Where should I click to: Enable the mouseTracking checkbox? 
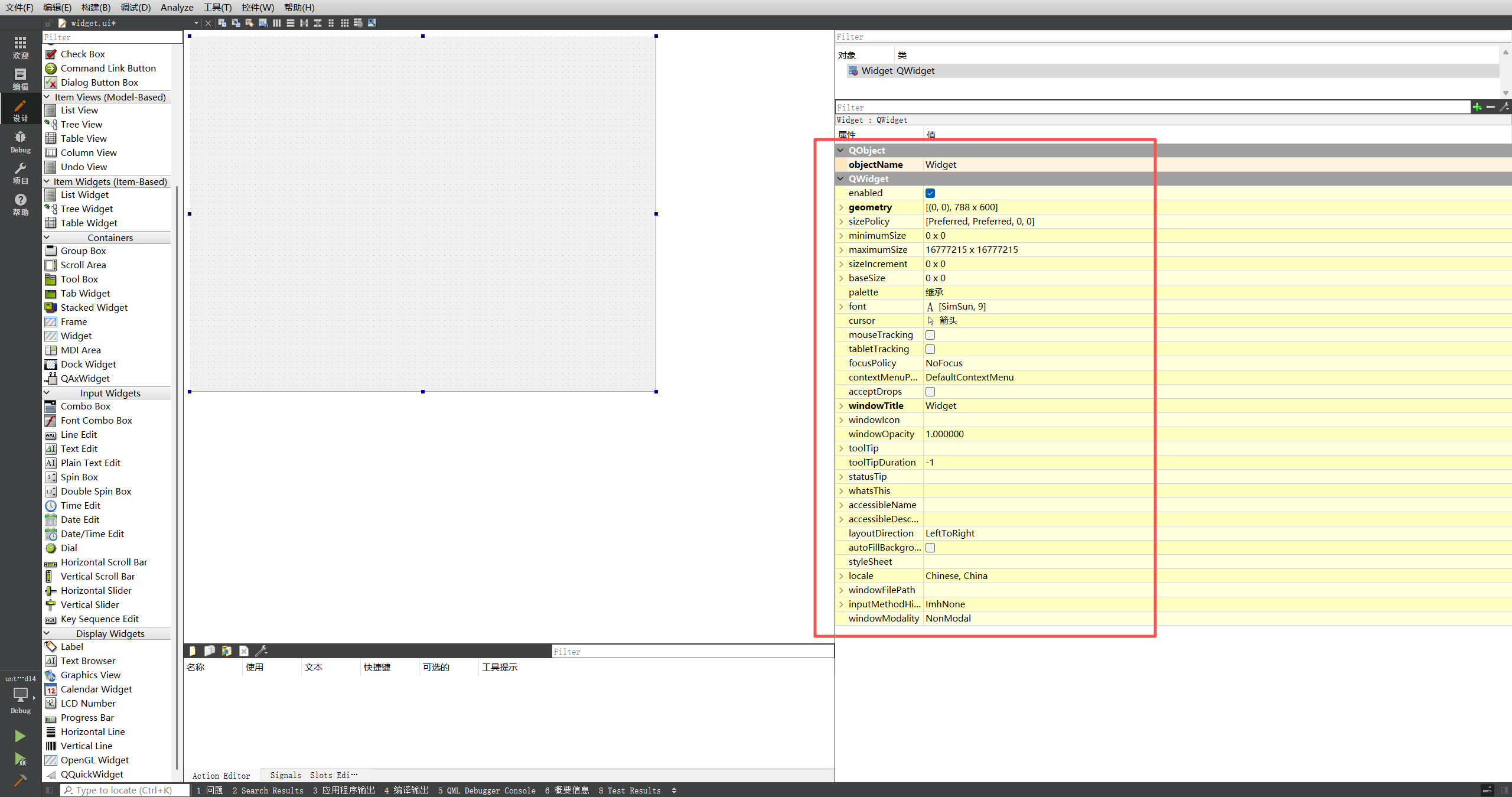point(930,335)
